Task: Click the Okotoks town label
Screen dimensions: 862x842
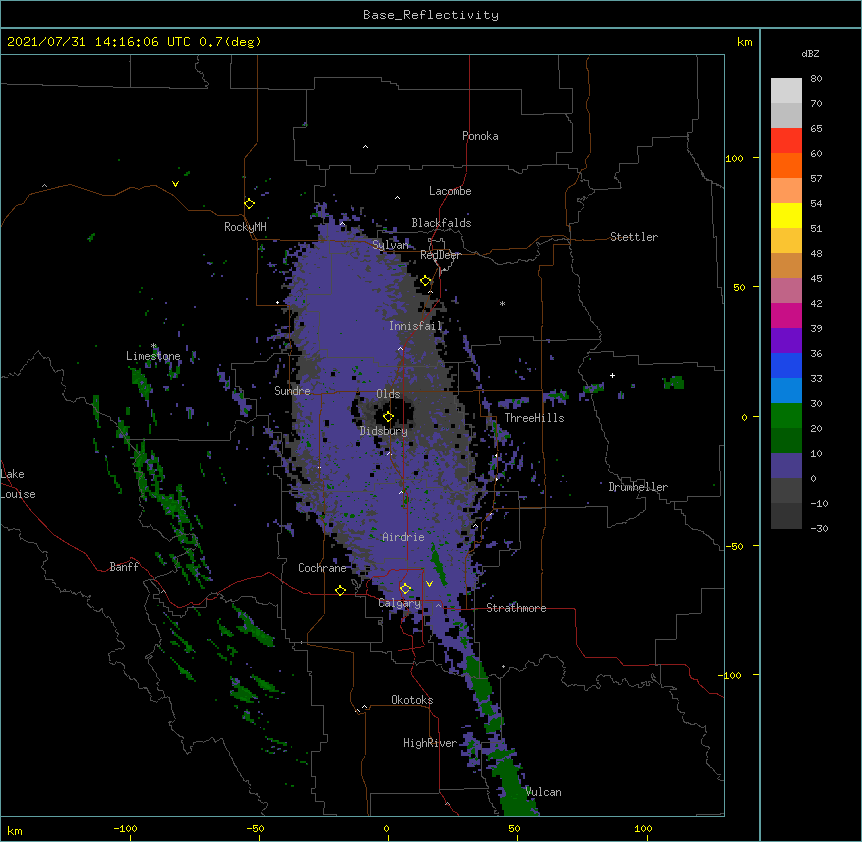Action: pos(412,700)
